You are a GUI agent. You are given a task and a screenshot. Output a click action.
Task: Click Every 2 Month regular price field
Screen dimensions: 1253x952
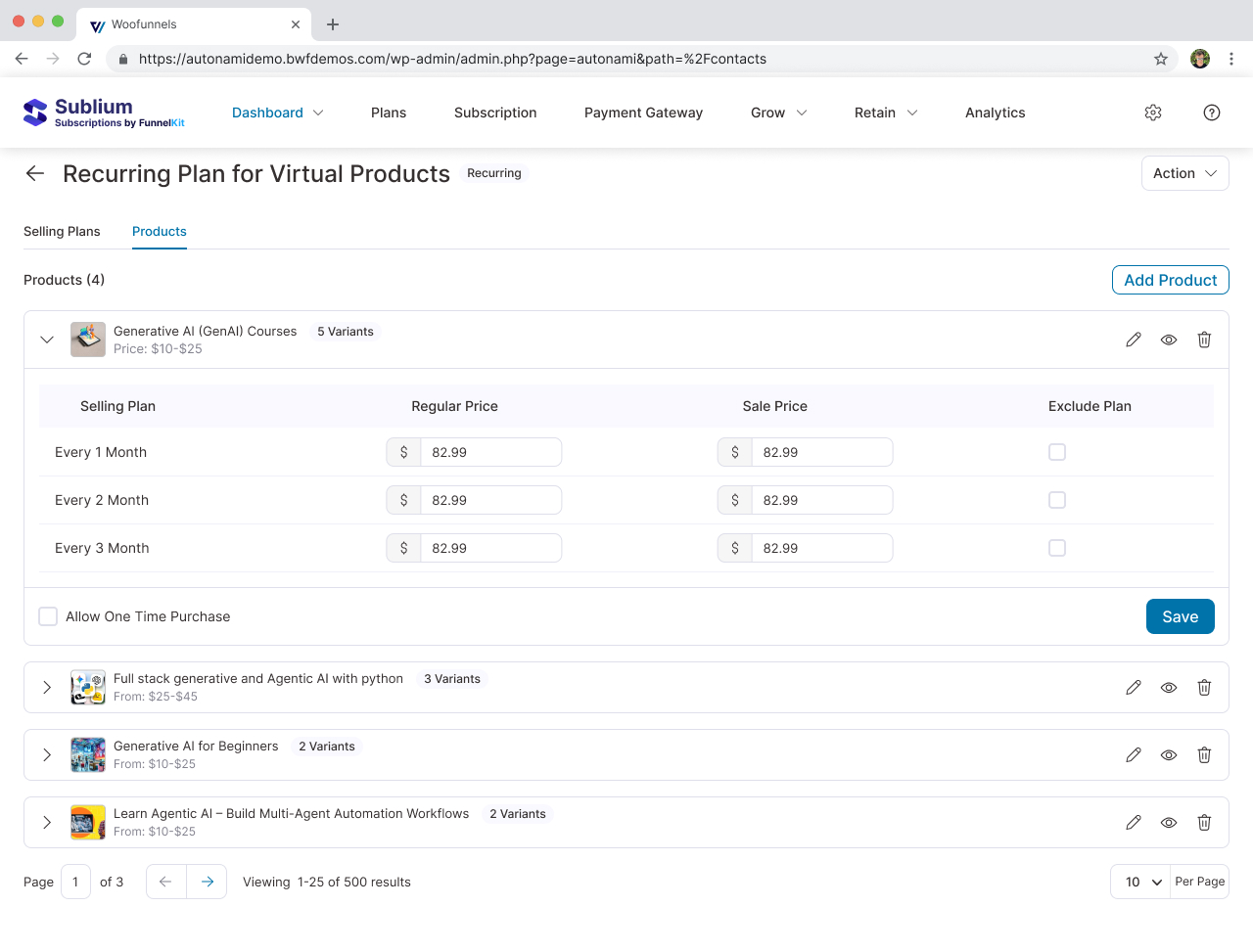coord(489,500)
